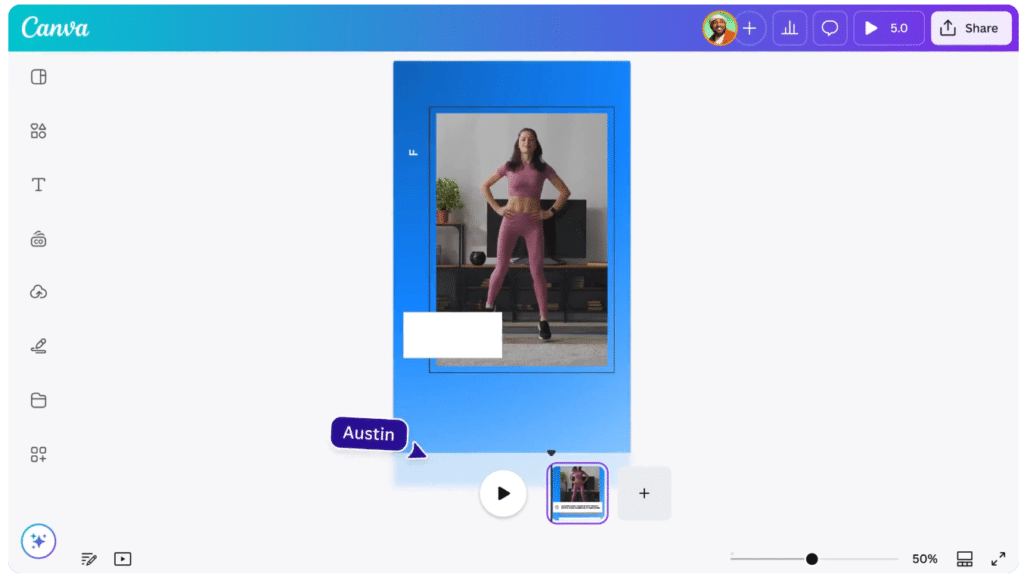View the analytics bar chart icon
Viewport: 1024px width, 580px height.
point(790,28)
